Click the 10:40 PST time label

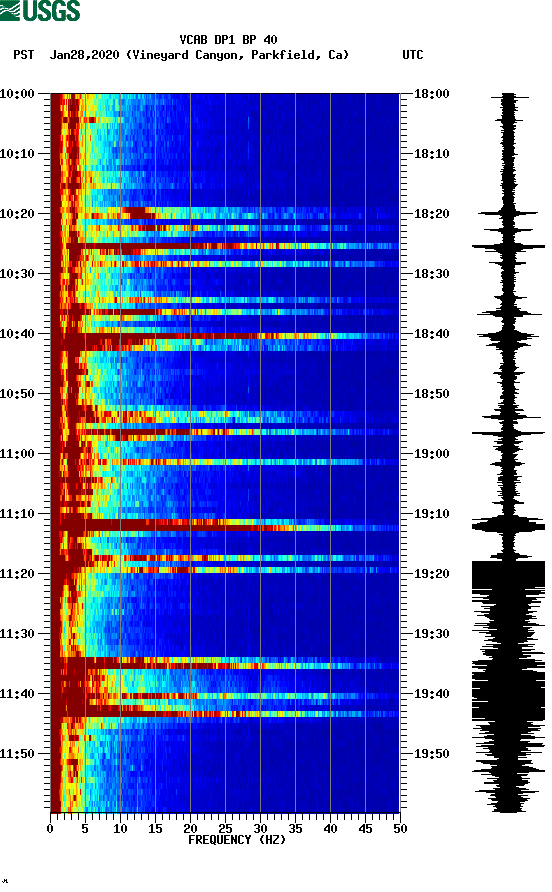coord(17,333)
